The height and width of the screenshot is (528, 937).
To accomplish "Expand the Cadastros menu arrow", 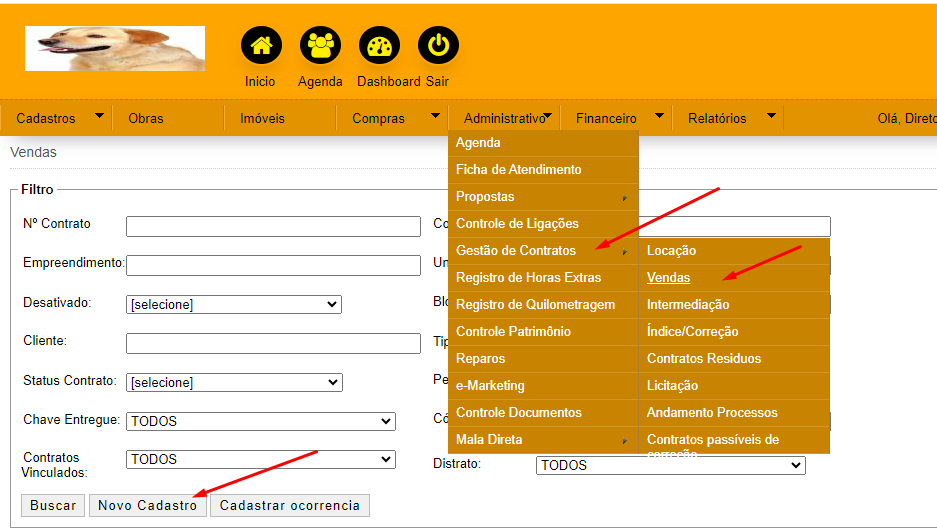I will click(x=99, y=116).
